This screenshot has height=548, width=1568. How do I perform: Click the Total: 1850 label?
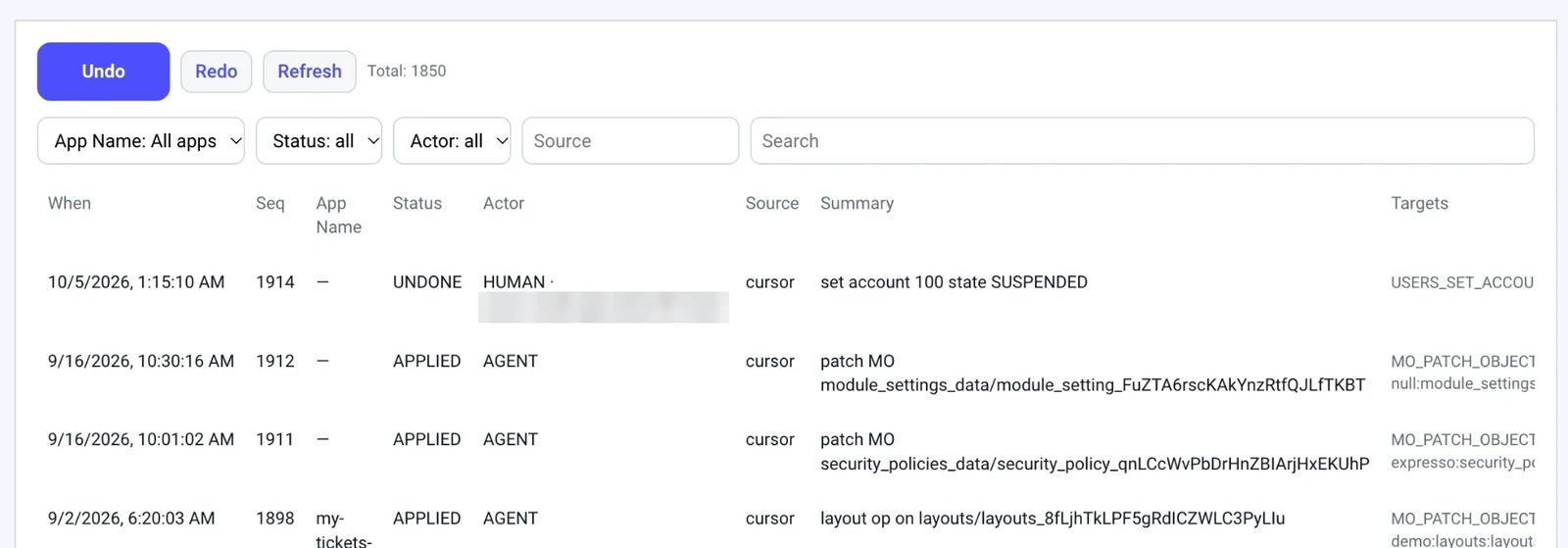point(407,71)
